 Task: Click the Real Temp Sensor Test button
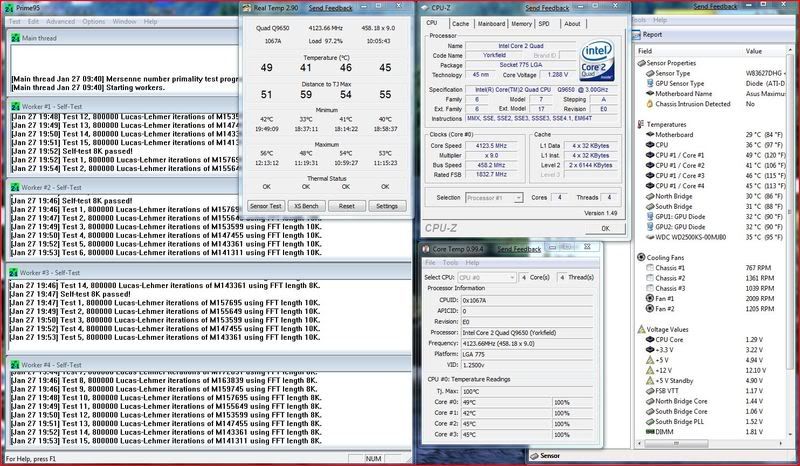[x=265, y=206]
